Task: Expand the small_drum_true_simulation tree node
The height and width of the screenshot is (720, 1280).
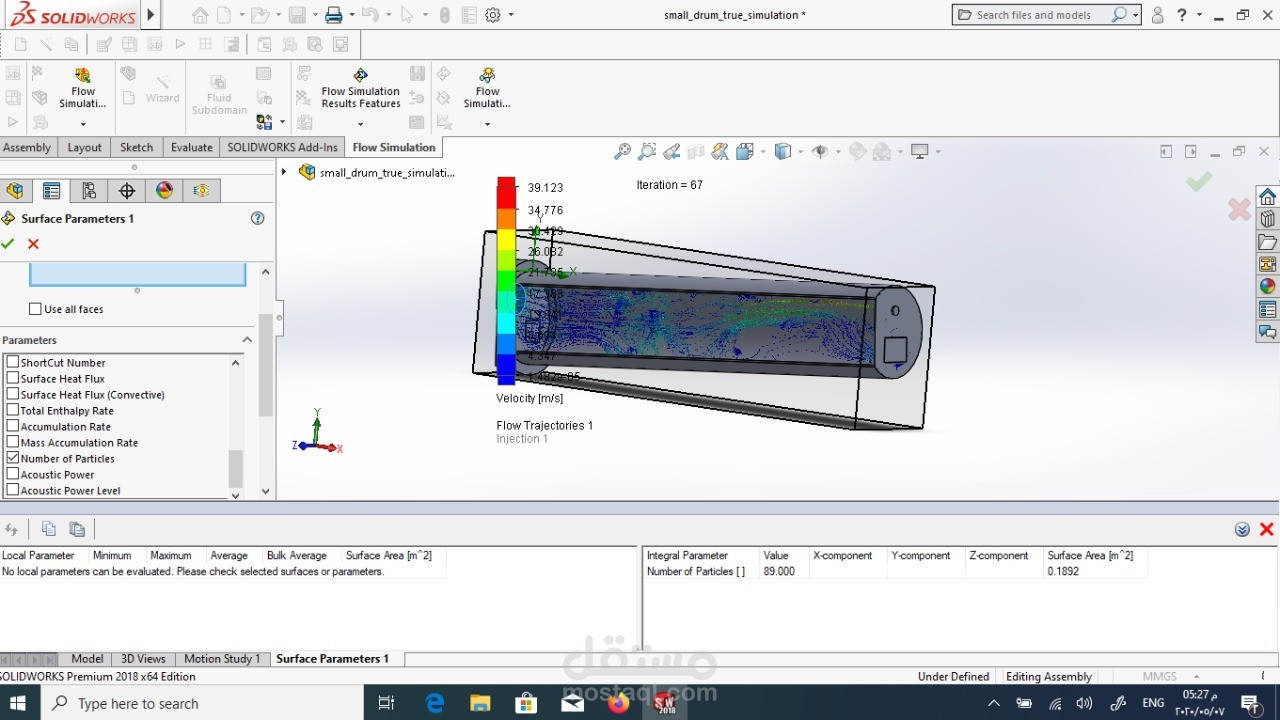Action: 284,172
